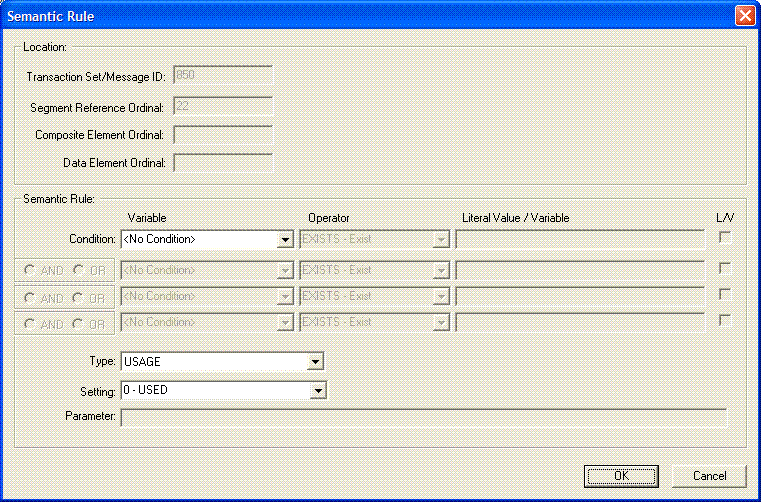Expand the Type dropdown showing USAGE

[315, 362]
